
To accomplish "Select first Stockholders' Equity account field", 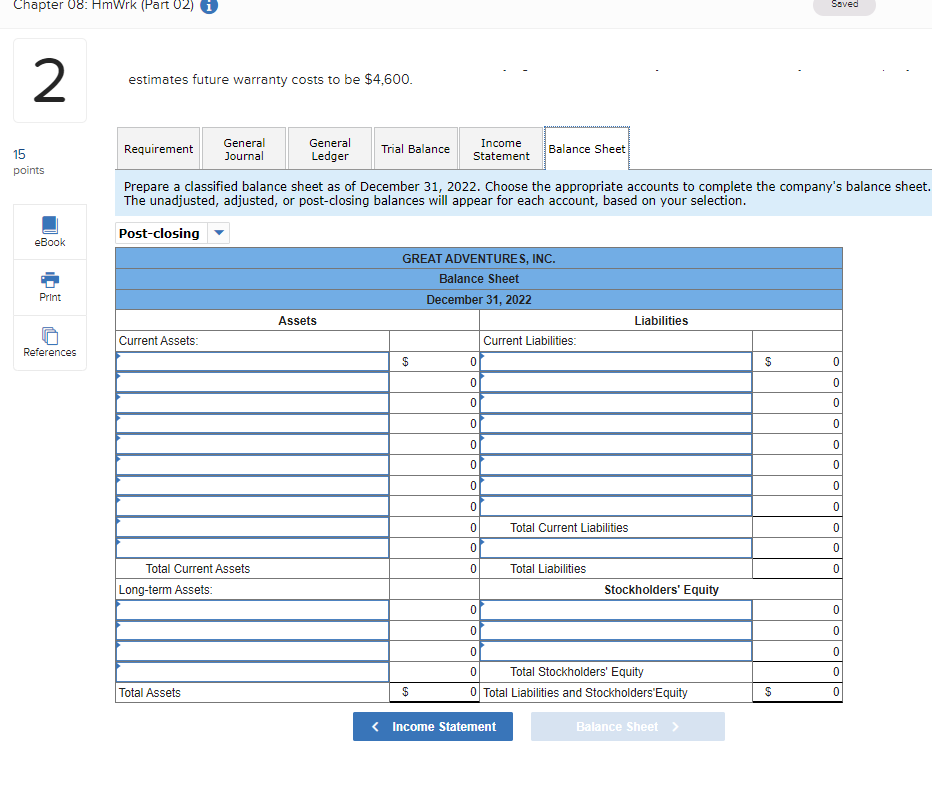I will pos(616,610).
